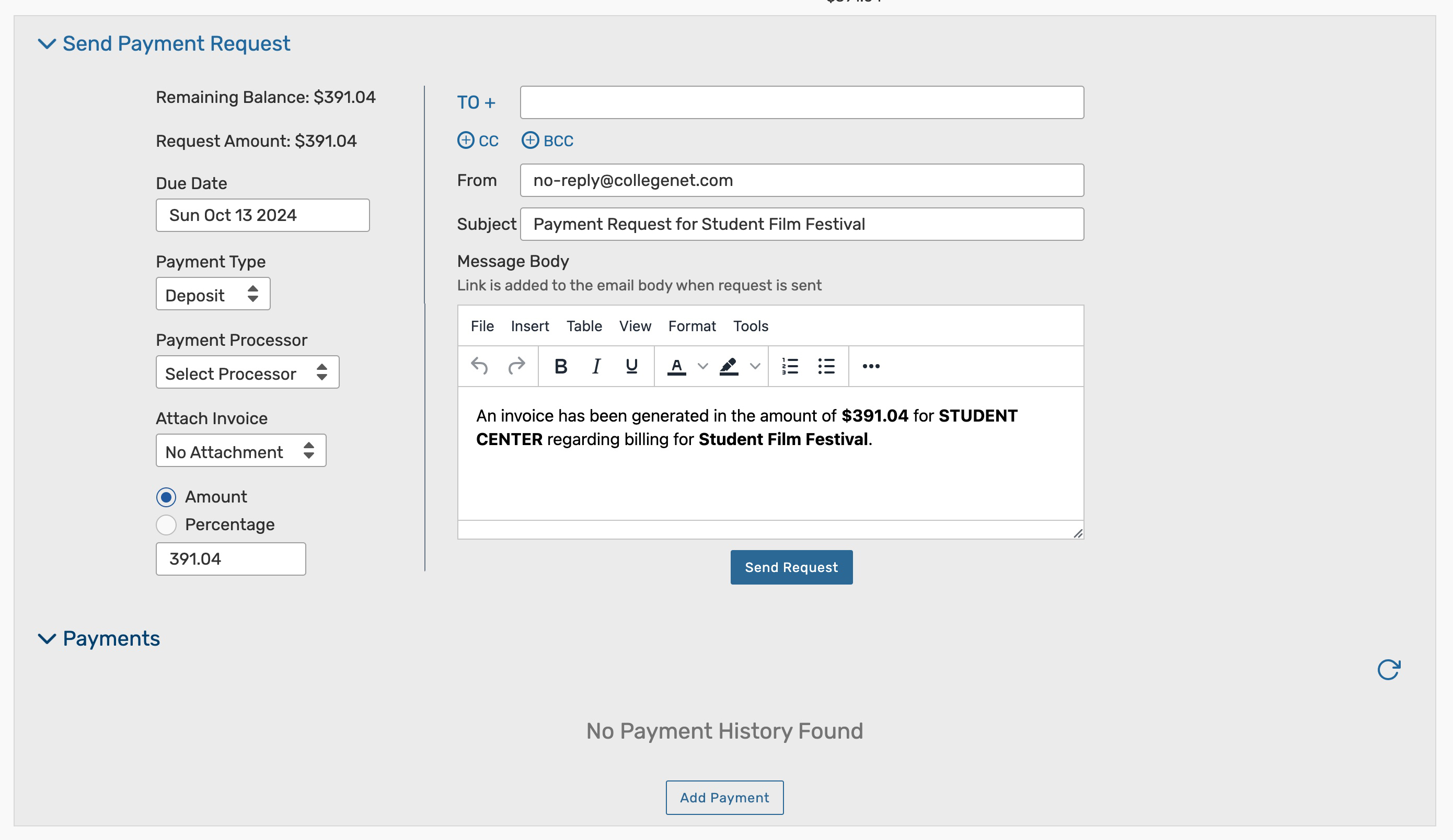Apply the text color swatch button
This screenshot has width=1453, height=840.
click(676, 366)
